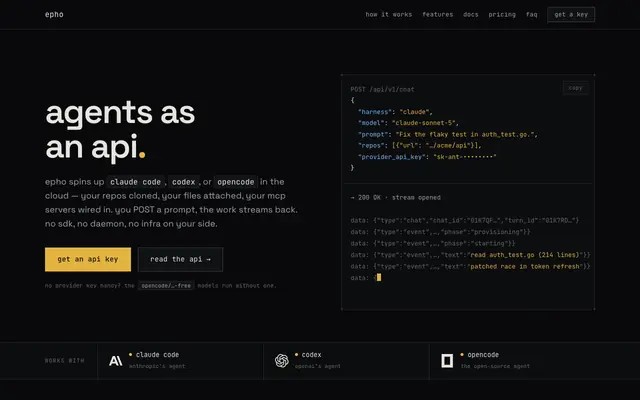Click the get a key header button
The image size is (640, 400).
click(571, 15)
